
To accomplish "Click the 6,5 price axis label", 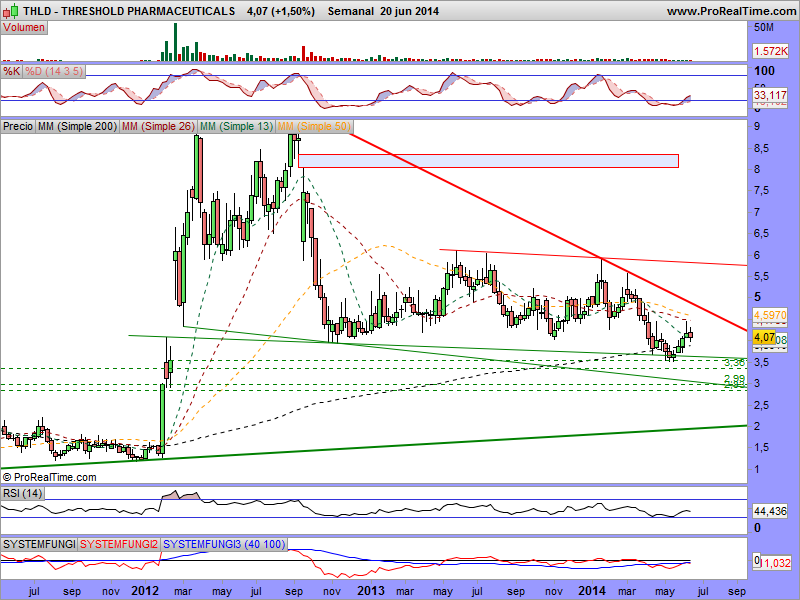I will 762,234.
